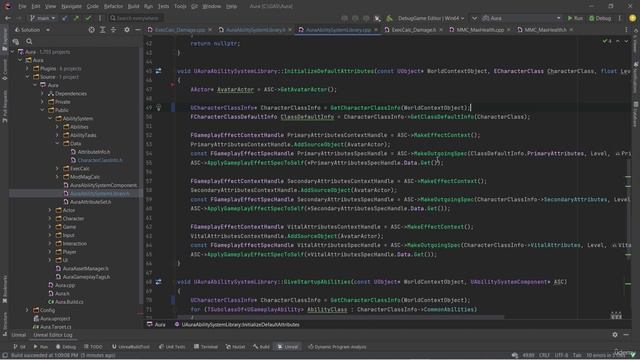
Task: Expand the ModMagCalc folder
Action: 58,177
